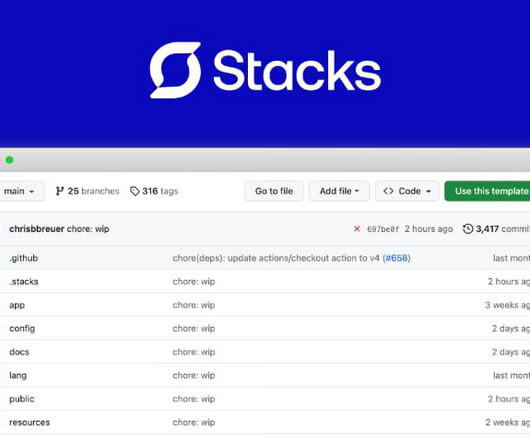530x442 pixels.
Task: Open pull request #658 link
Action: click(x=396, y=258)
